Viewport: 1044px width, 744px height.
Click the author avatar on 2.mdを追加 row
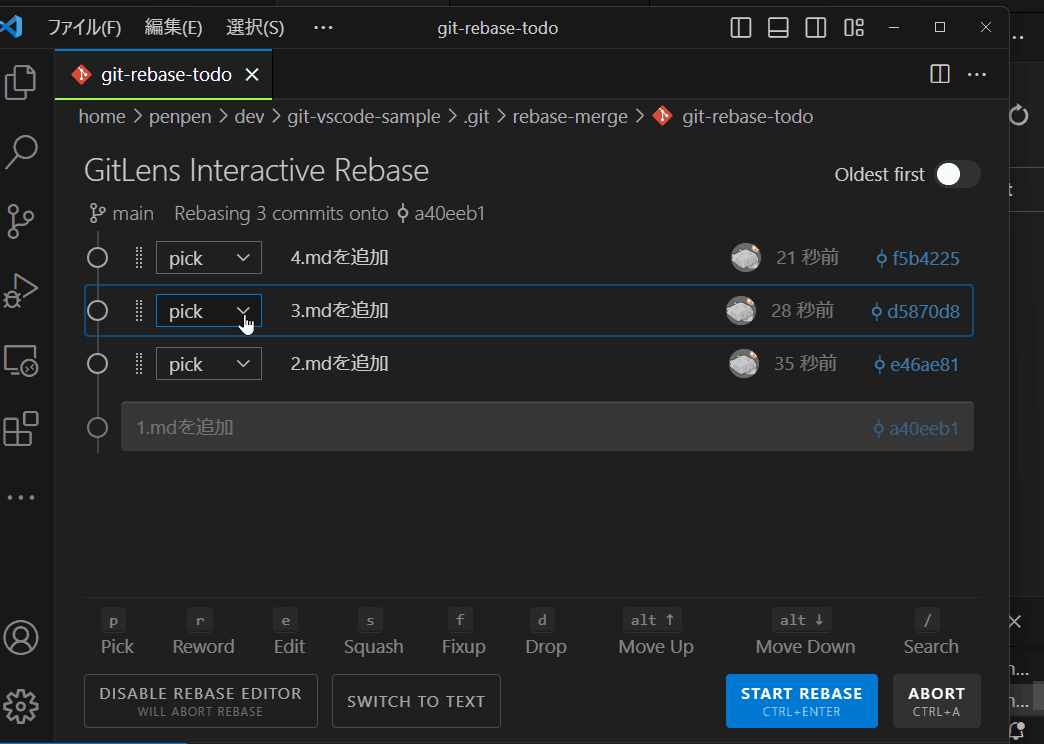[x=744, y=364]
